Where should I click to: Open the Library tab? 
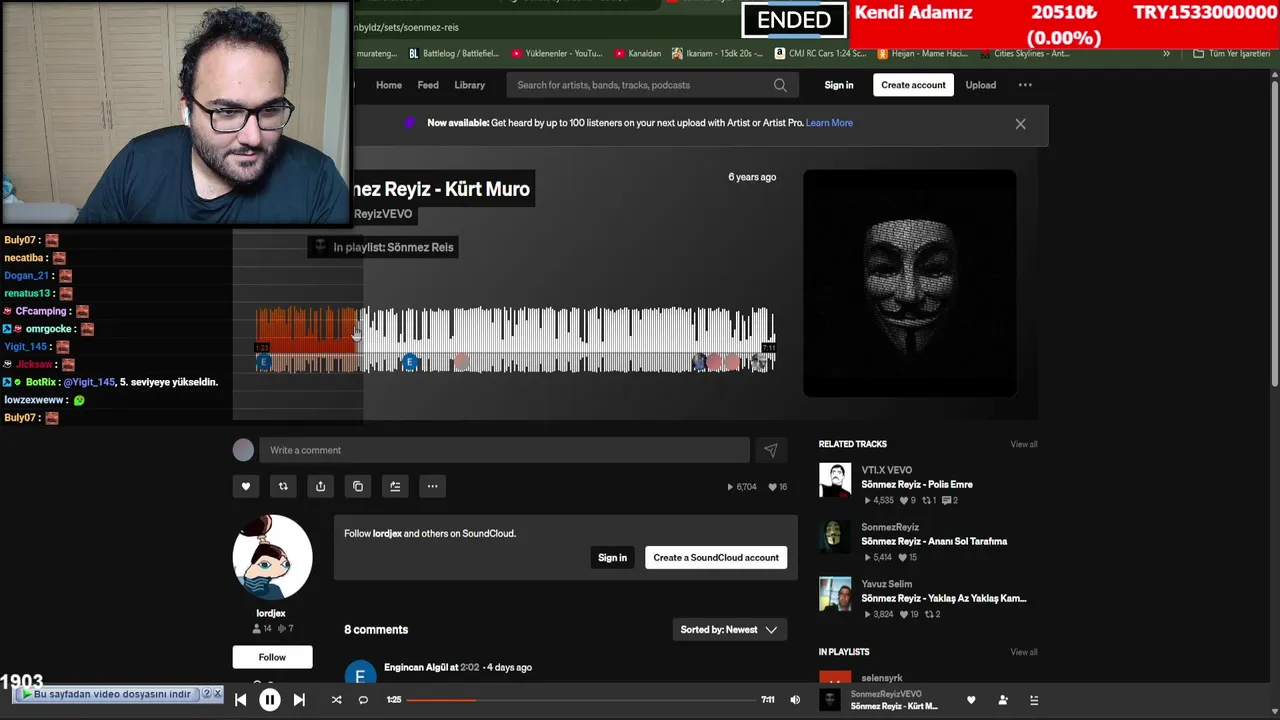tap(470, 85)
